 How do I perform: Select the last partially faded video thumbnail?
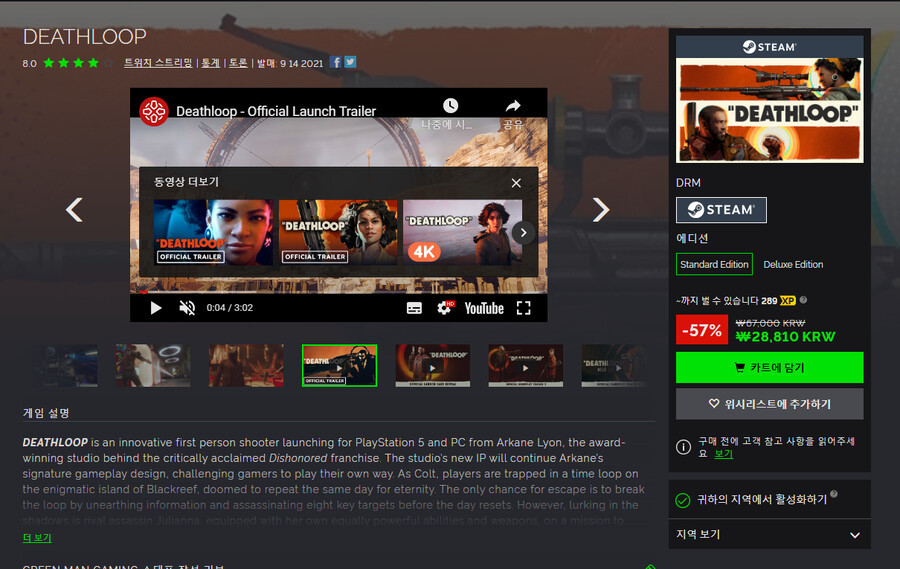(613, 366)
